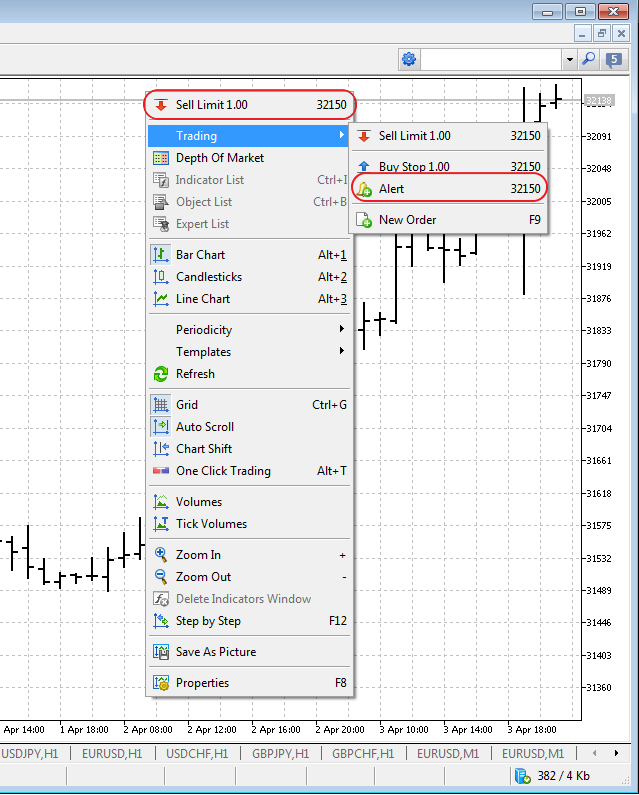The width and height of the screenshot is (639, 795).
Task: Click the Save As Picture icon
Action: (161, 652)
